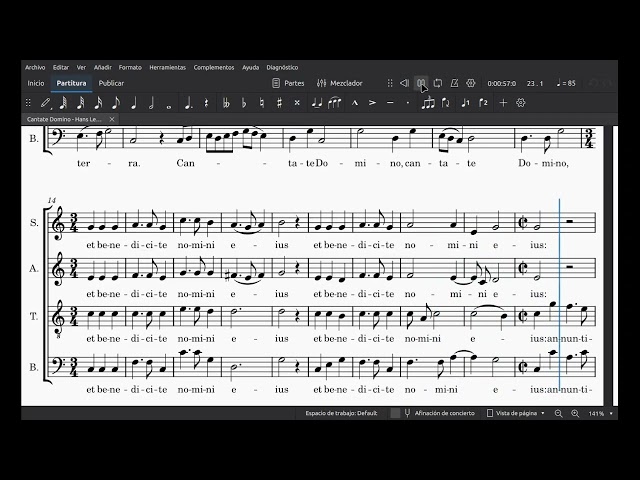Add the tenuto articulation
The image size is (640, 480).
pyautogui.click(x=390, y=103)
